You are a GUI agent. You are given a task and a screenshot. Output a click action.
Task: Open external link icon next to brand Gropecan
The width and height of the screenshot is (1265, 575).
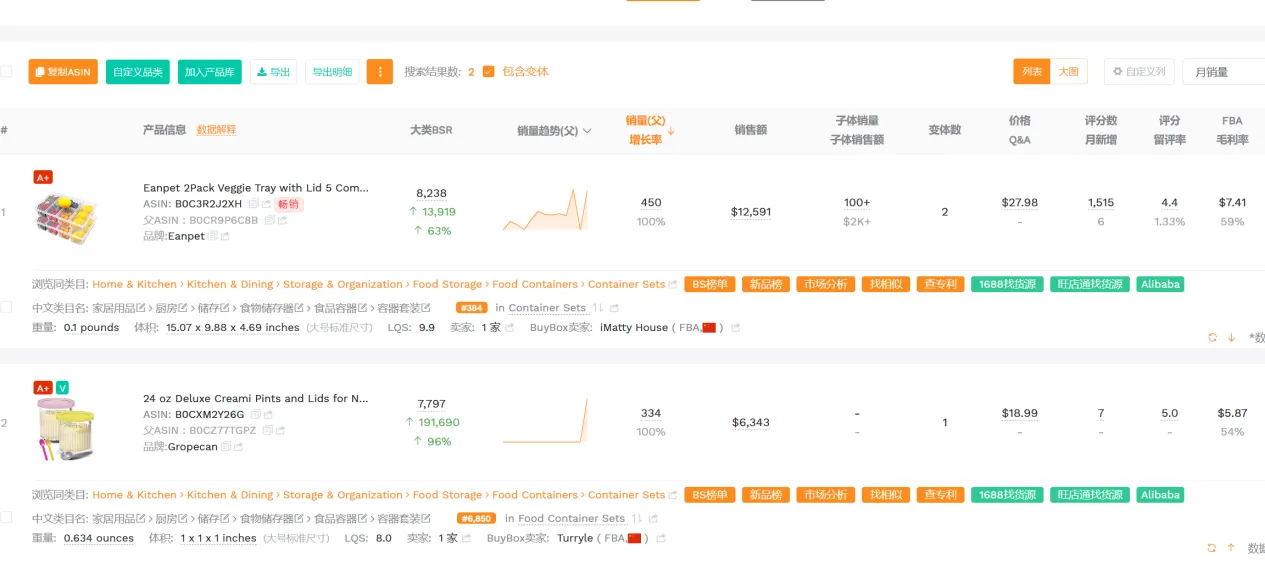point(239,447)
